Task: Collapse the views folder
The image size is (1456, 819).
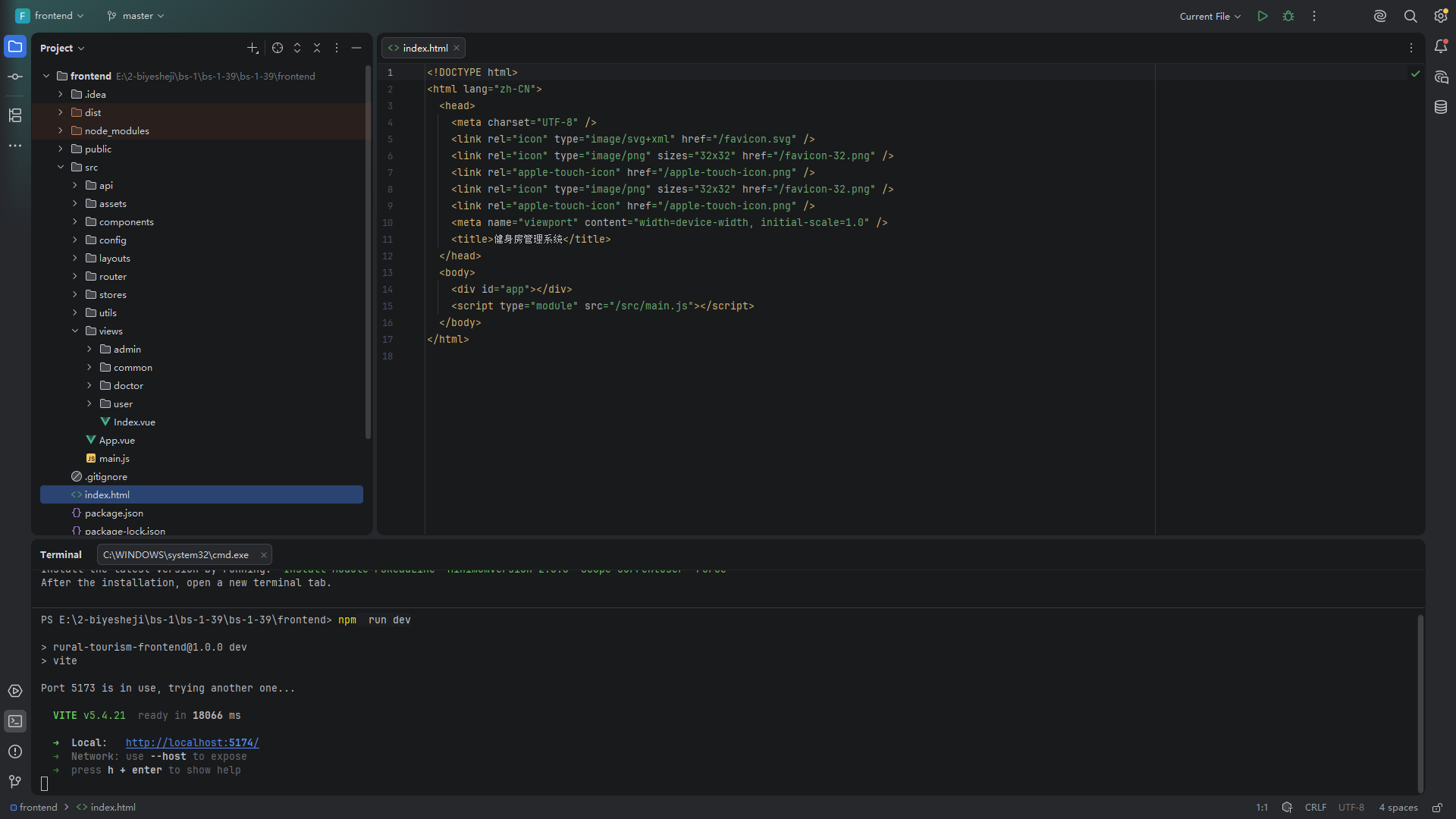Action: coord(75,331)
